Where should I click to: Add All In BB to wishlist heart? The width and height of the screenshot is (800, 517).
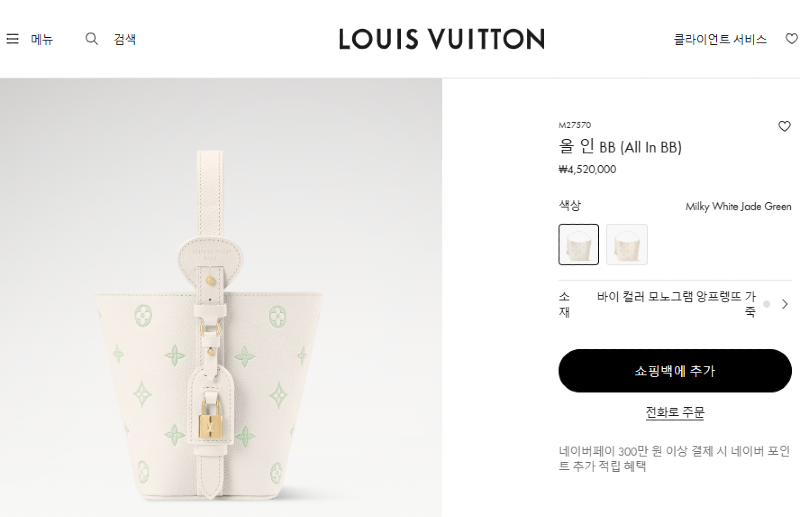tap(784, 126)
